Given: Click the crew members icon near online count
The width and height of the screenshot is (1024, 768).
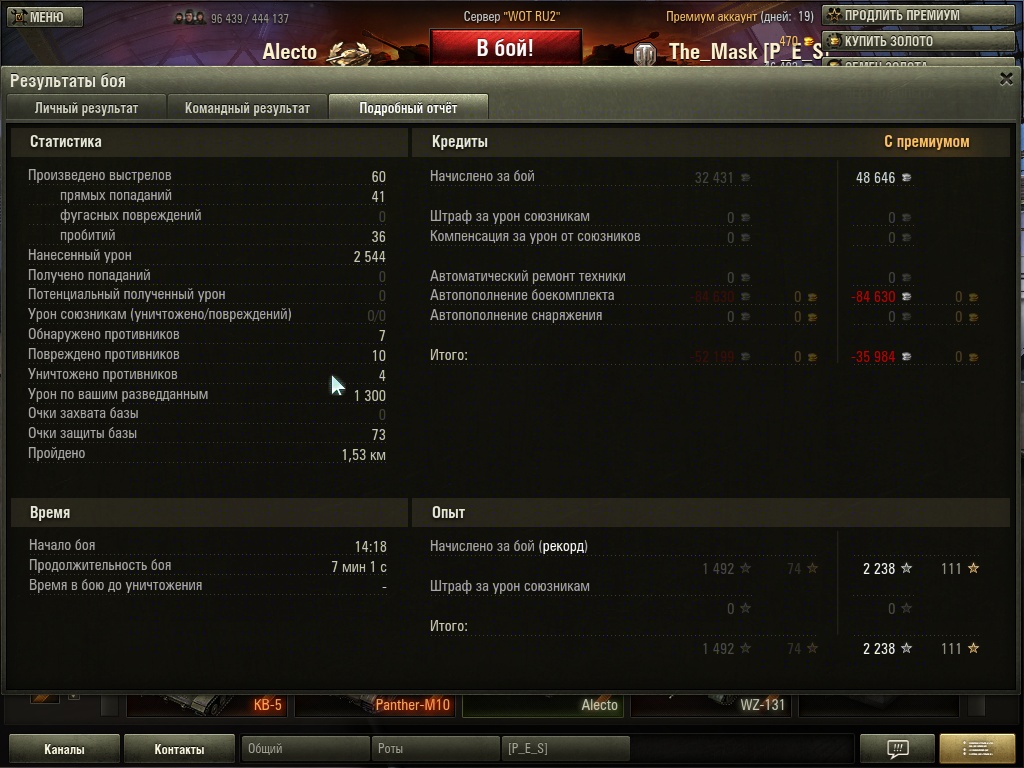Looking at the screenshot, I should coord(189,18).
